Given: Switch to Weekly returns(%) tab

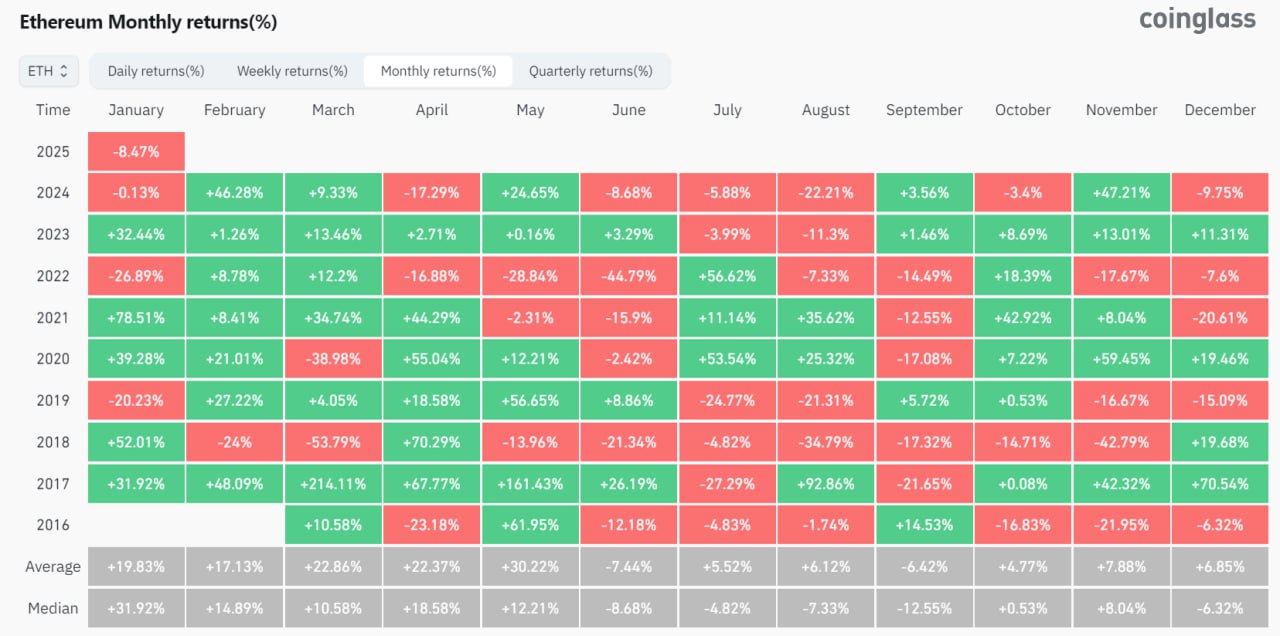Looking at the screenshot, I should point(292,71).
